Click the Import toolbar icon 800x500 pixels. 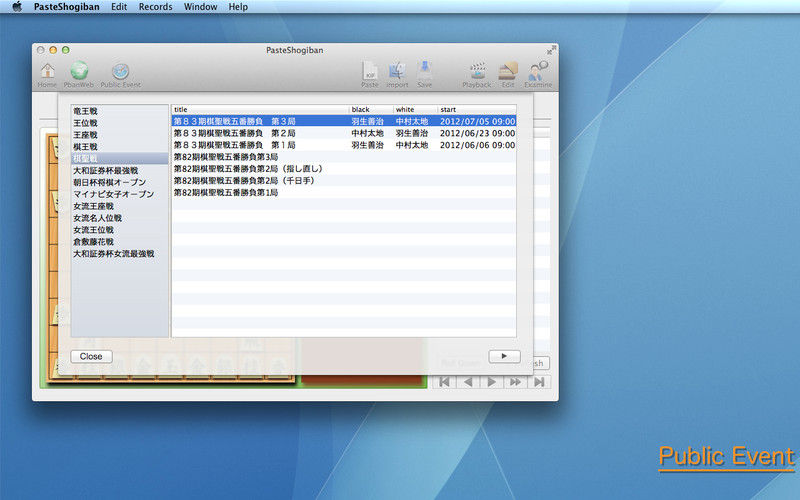tap(397, 74)
